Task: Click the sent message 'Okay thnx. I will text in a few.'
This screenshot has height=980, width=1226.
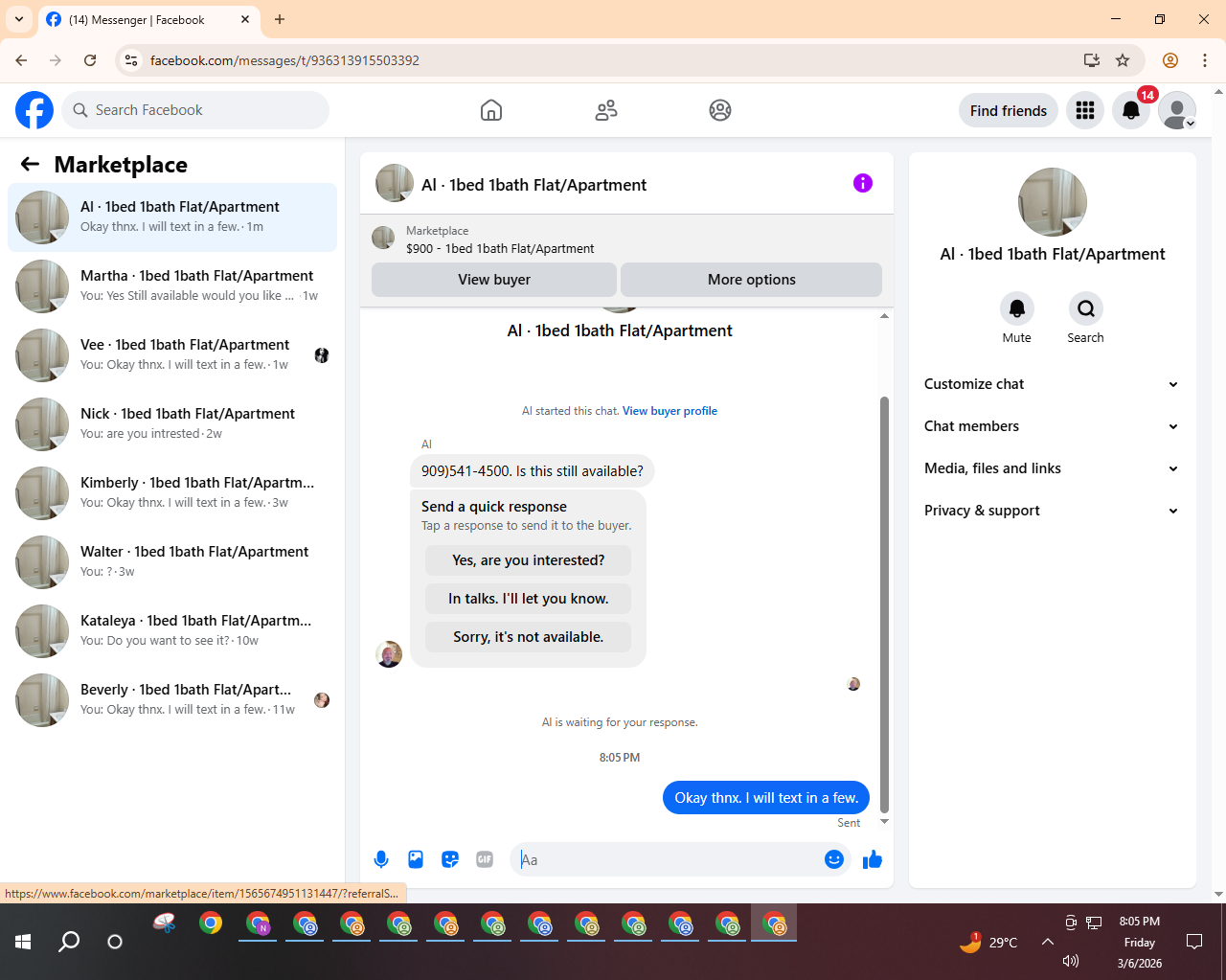Action: click(x=766, y=798)
